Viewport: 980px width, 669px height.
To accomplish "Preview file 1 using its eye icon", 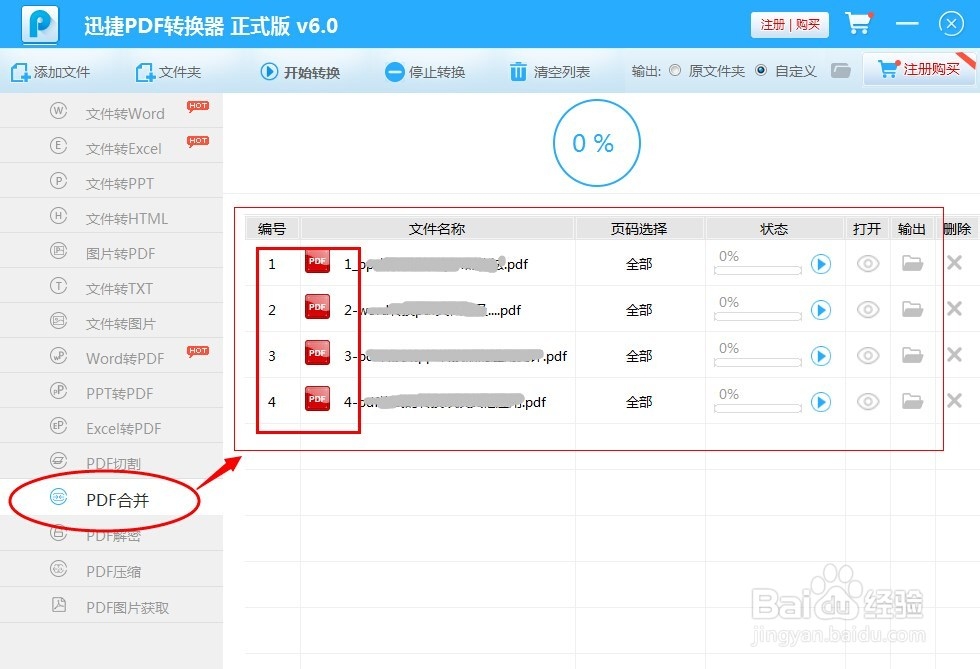I will tap(868, 264).
